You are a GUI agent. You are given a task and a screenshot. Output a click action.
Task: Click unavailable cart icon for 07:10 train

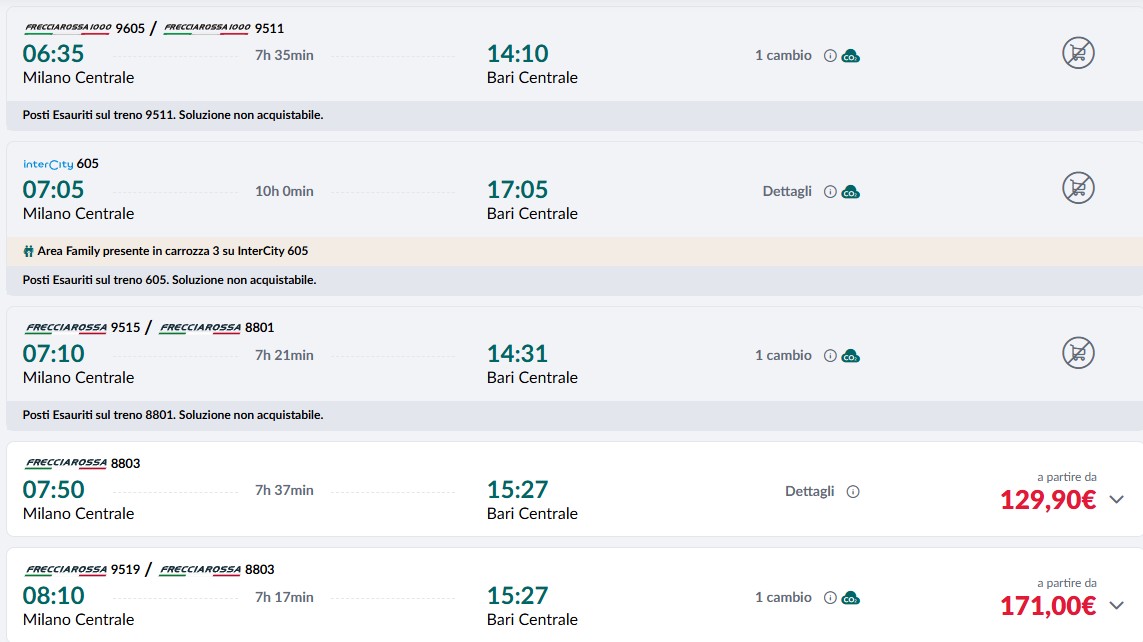click(1078, 353)
